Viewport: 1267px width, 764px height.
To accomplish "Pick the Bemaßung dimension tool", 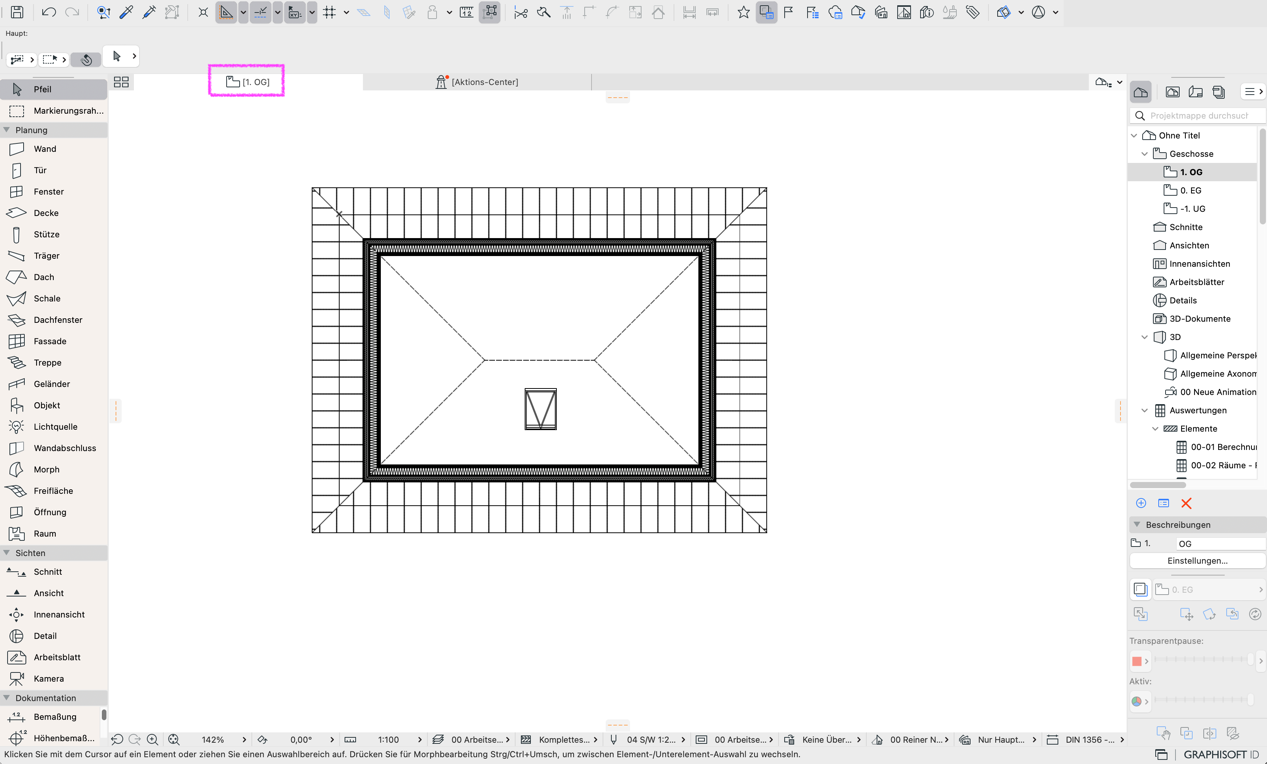I will coord(53,717).
